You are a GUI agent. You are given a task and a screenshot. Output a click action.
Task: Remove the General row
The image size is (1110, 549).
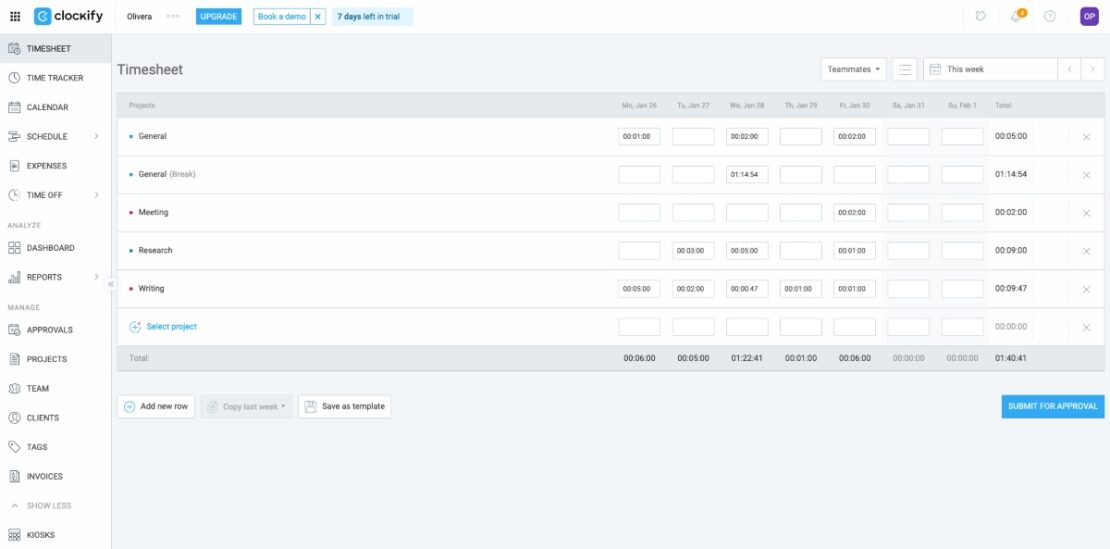[1086, 137]
